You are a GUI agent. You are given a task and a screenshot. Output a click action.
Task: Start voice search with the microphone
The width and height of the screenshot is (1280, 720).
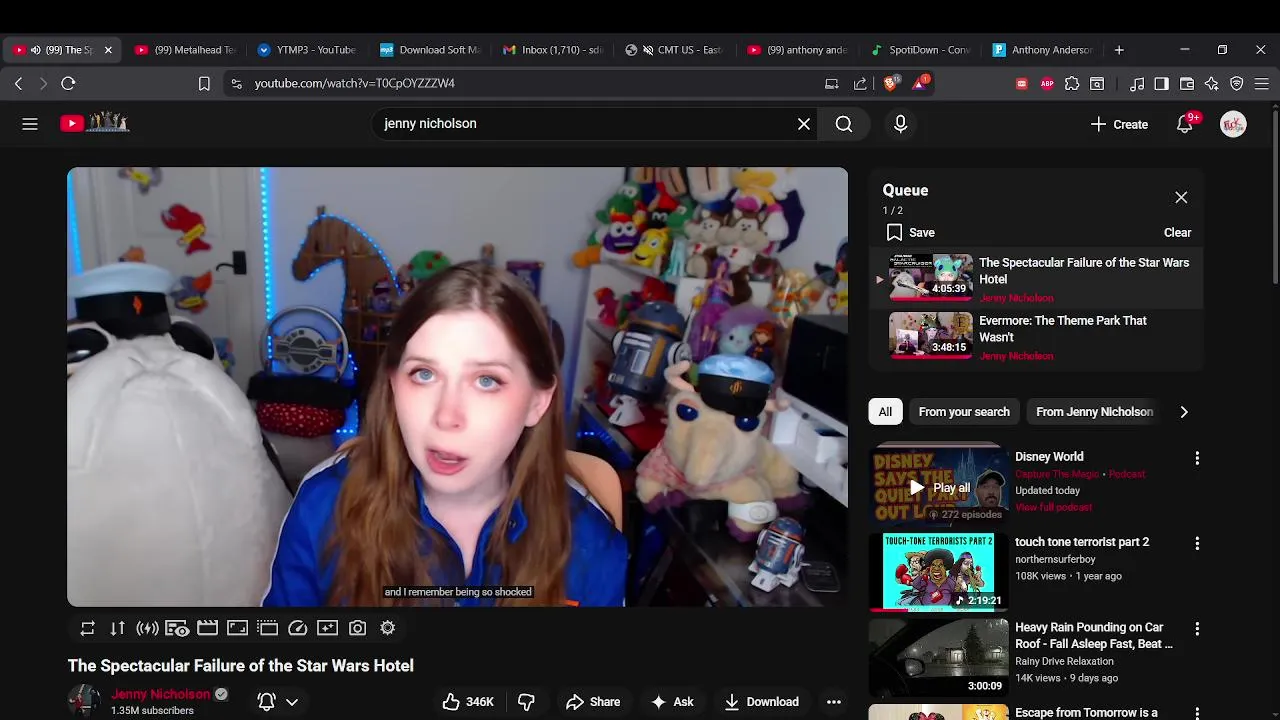900,124
